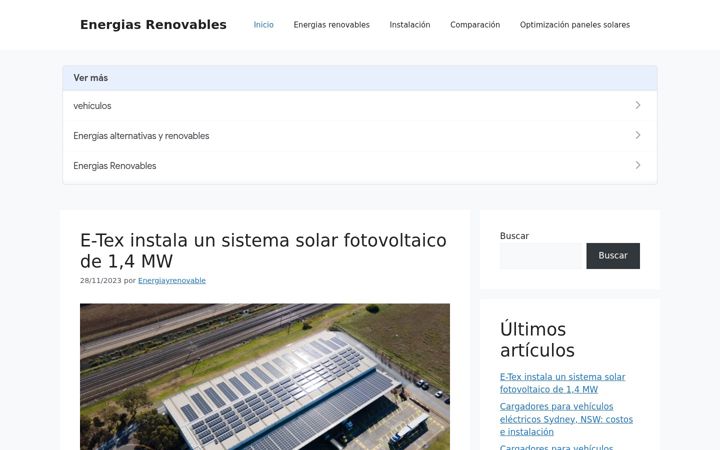Open sidebar link Cargadores para vehículos eléctricos Sydney
The height and width of the screenshot is (450, 720).
click(566, 419)
